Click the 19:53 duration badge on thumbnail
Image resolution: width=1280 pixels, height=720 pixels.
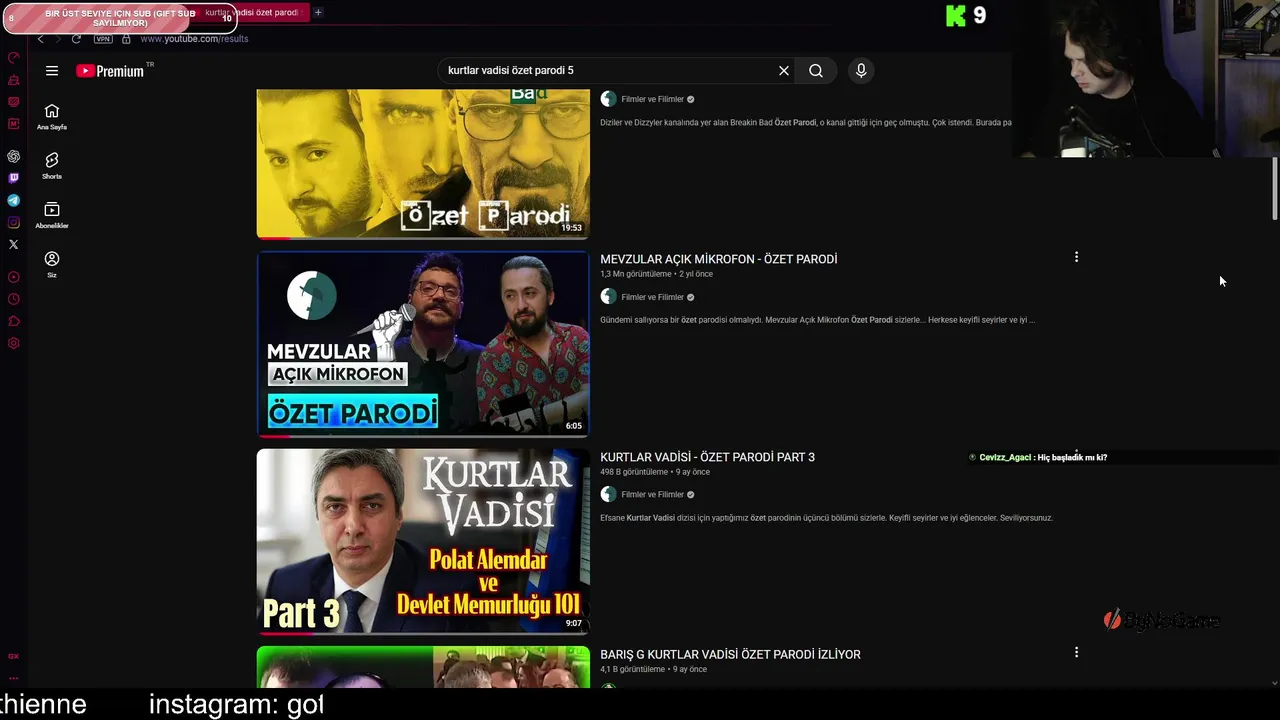coord(571,228)
